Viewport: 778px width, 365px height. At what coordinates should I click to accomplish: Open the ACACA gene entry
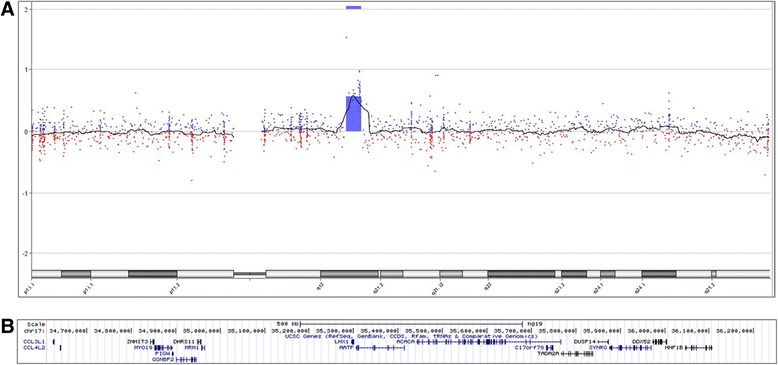click(x=405, y=342)
